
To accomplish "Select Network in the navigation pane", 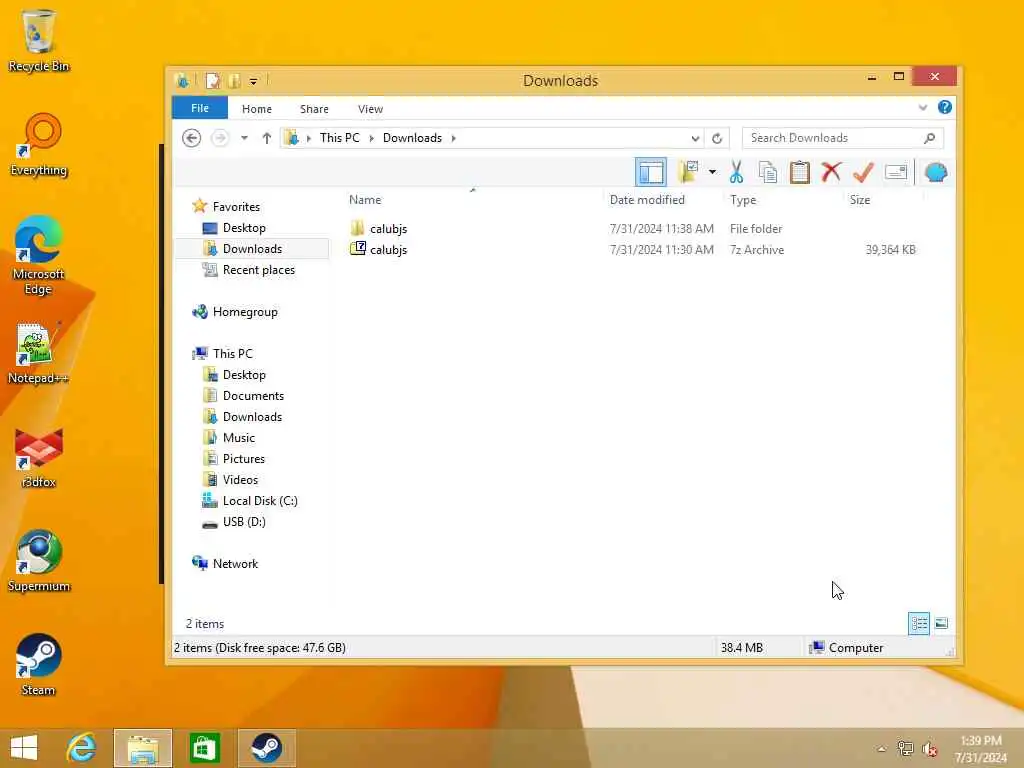I will (x=235, y=564).
